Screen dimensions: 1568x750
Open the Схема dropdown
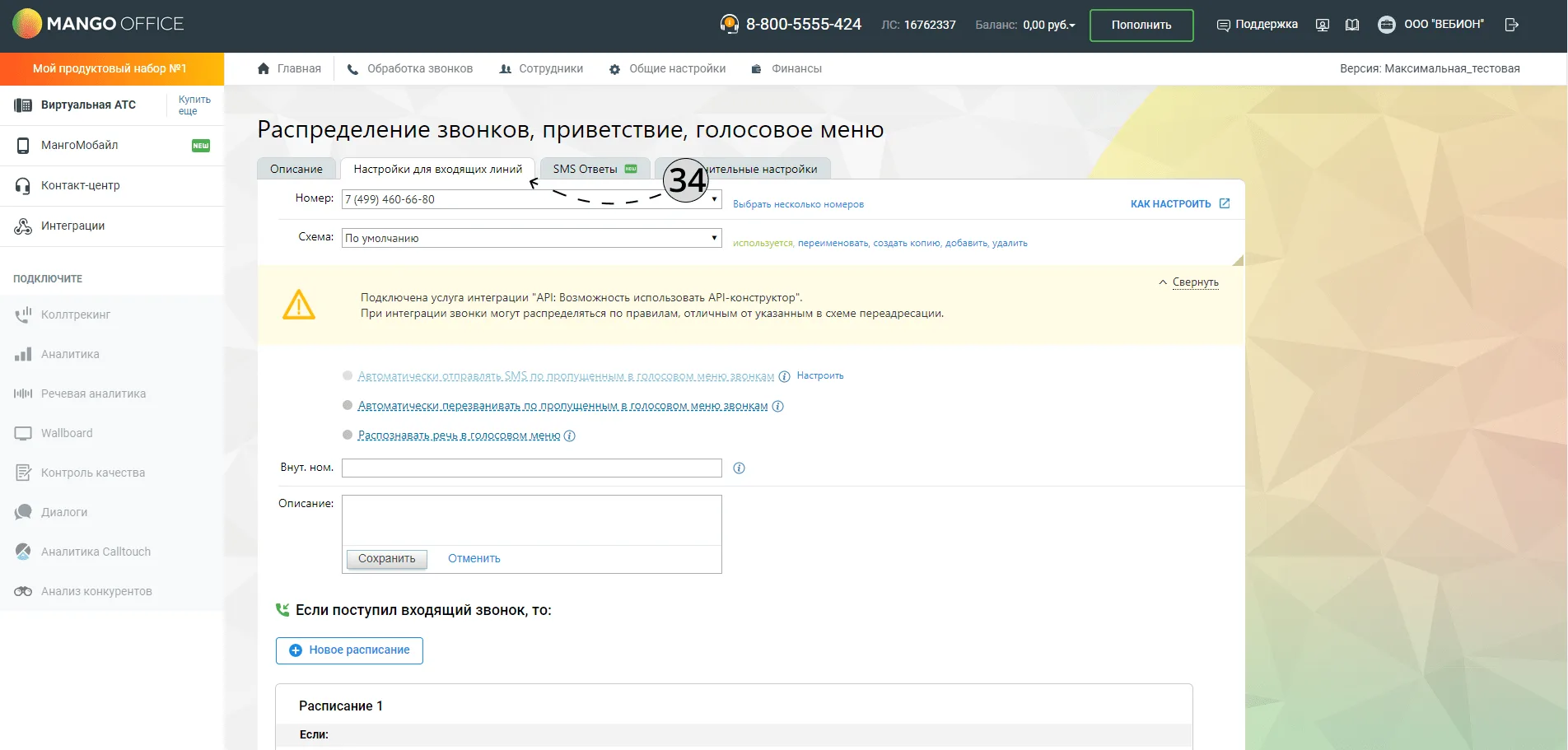[x=532, y=238]
